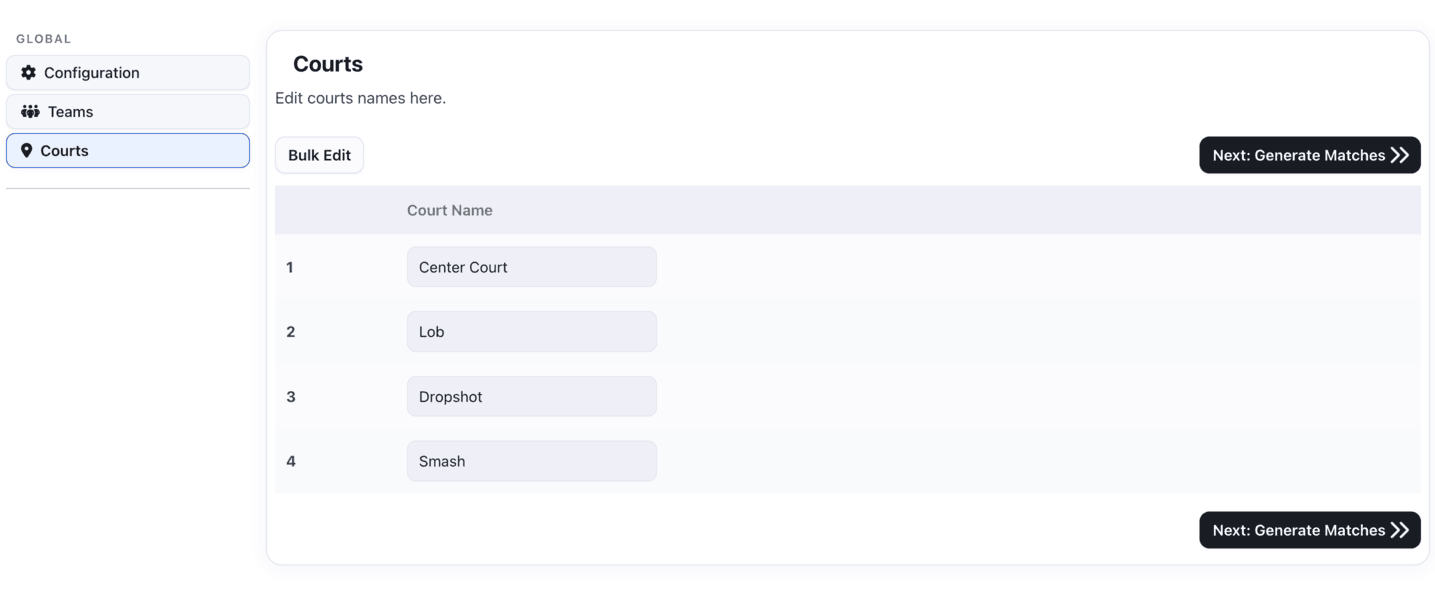Select Courts in the Global sidebar

coord(63,150)
